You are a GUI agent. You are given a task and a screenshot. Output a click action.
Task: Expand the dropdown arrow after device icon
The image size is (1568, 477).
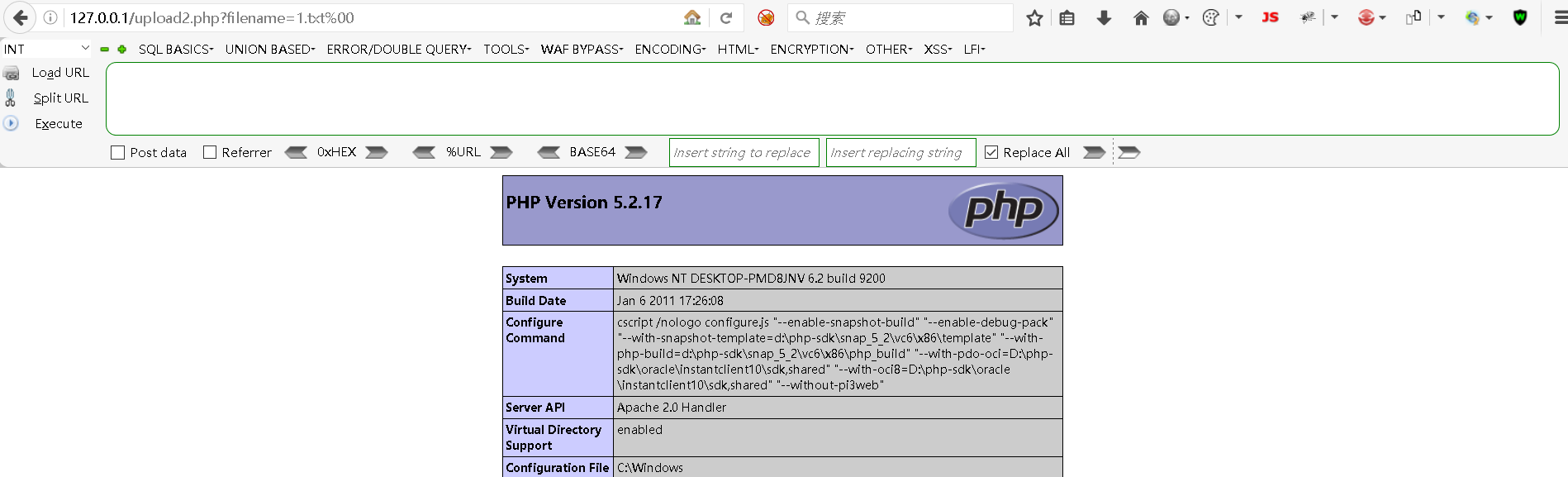(x=1441, y=17)
